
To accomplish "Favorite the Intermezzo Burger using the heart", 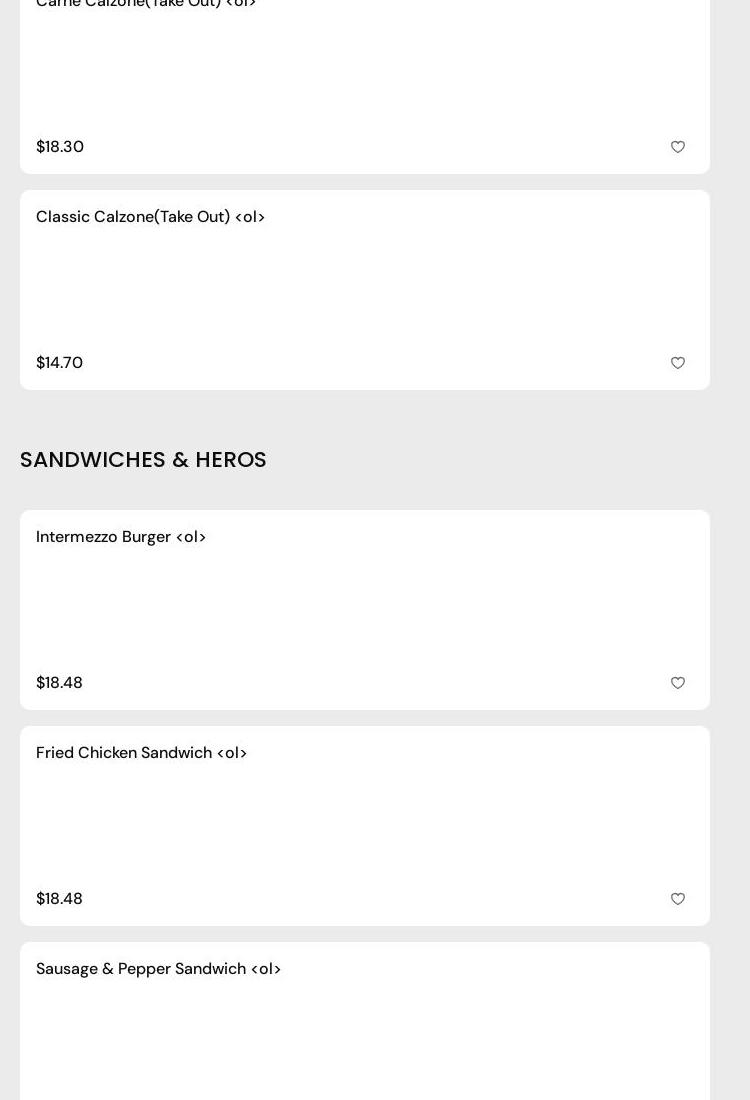I will [678, 683].
